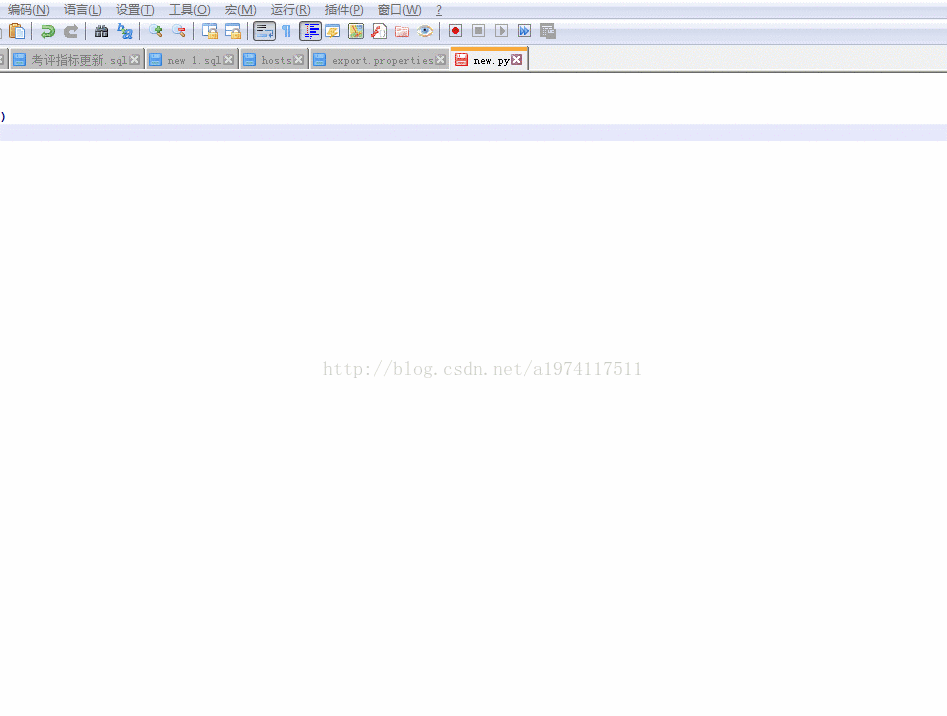Zoom in with the green-plus magnifier
Viewport: 947px width, 716px height.
click(156, 31)
